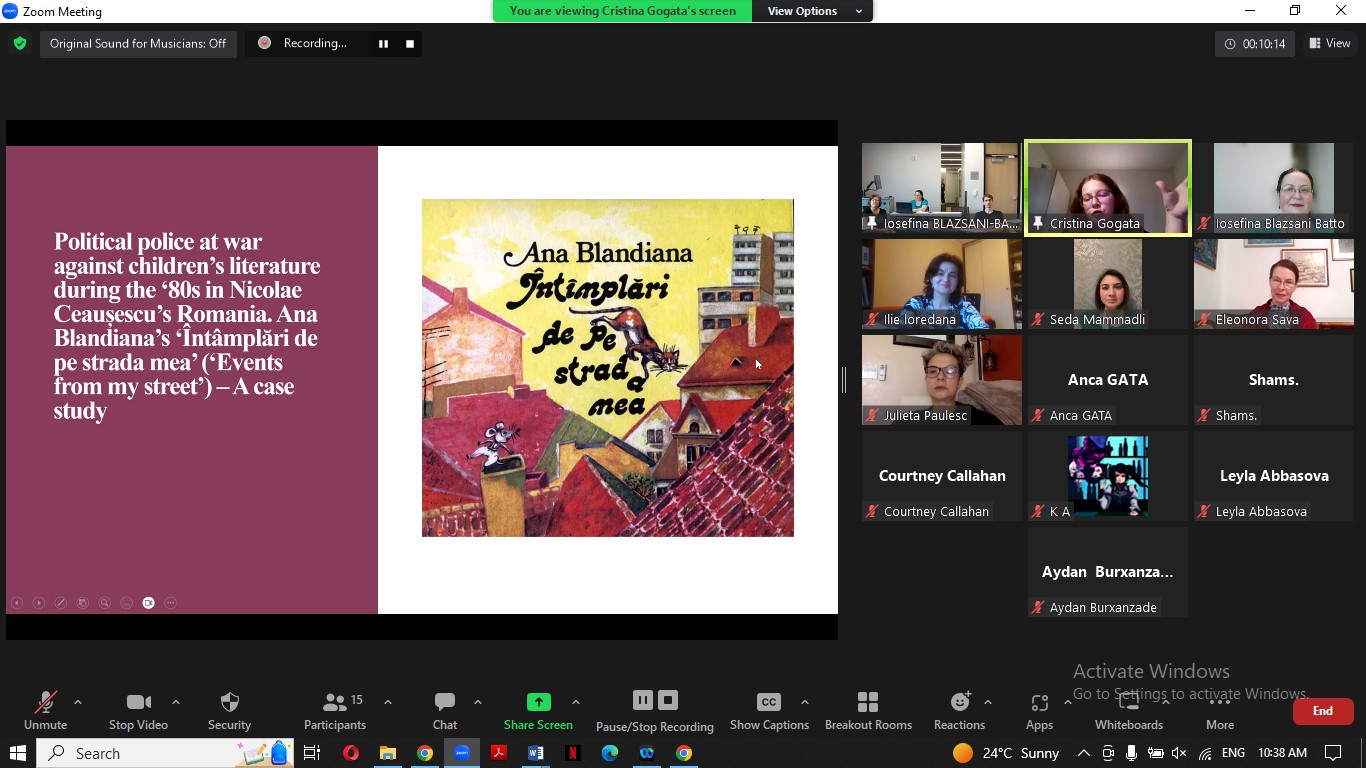Open Breakout Rooms

coord(868,711)
